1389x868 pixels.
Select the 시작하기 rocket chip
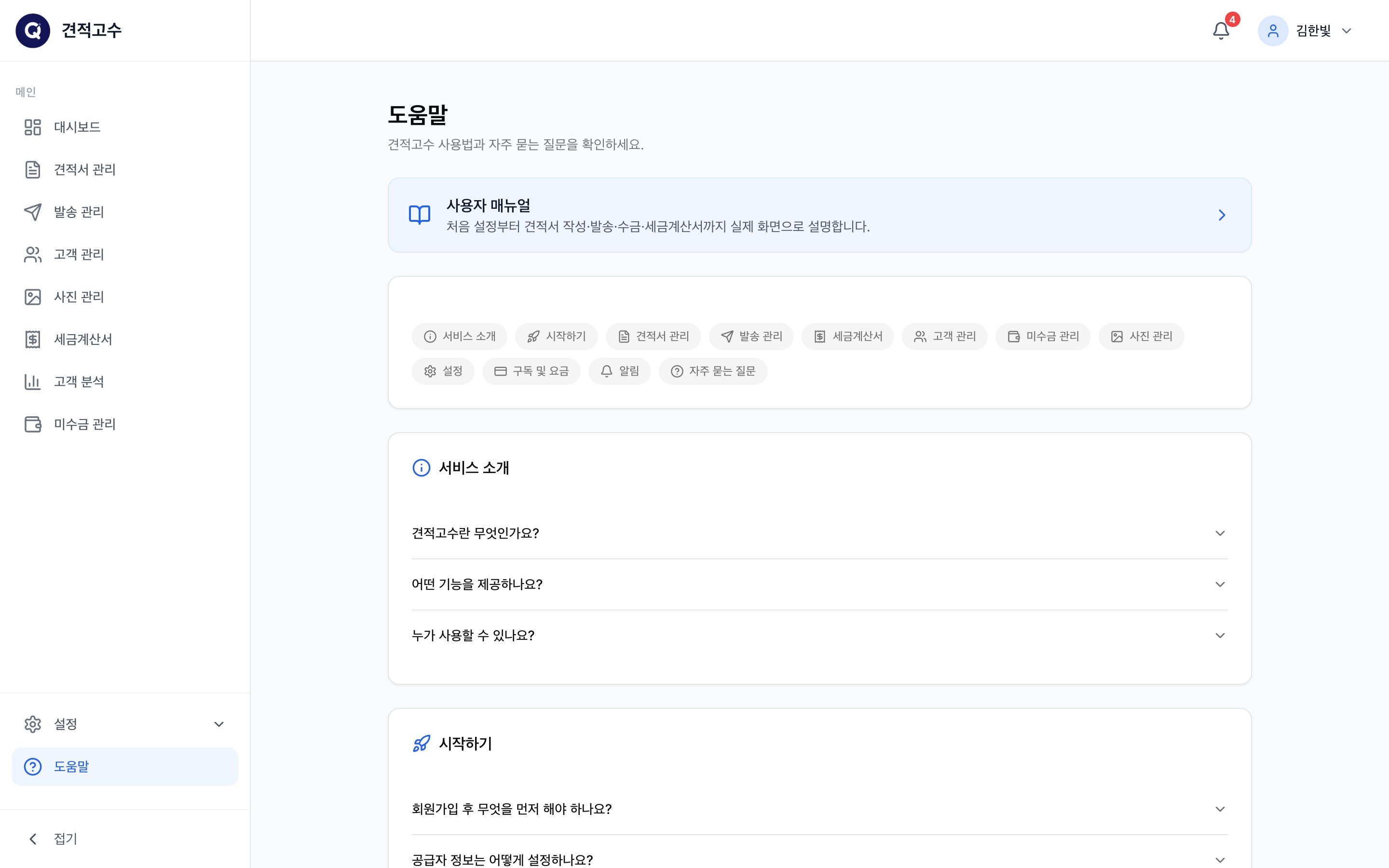(556, 337)
